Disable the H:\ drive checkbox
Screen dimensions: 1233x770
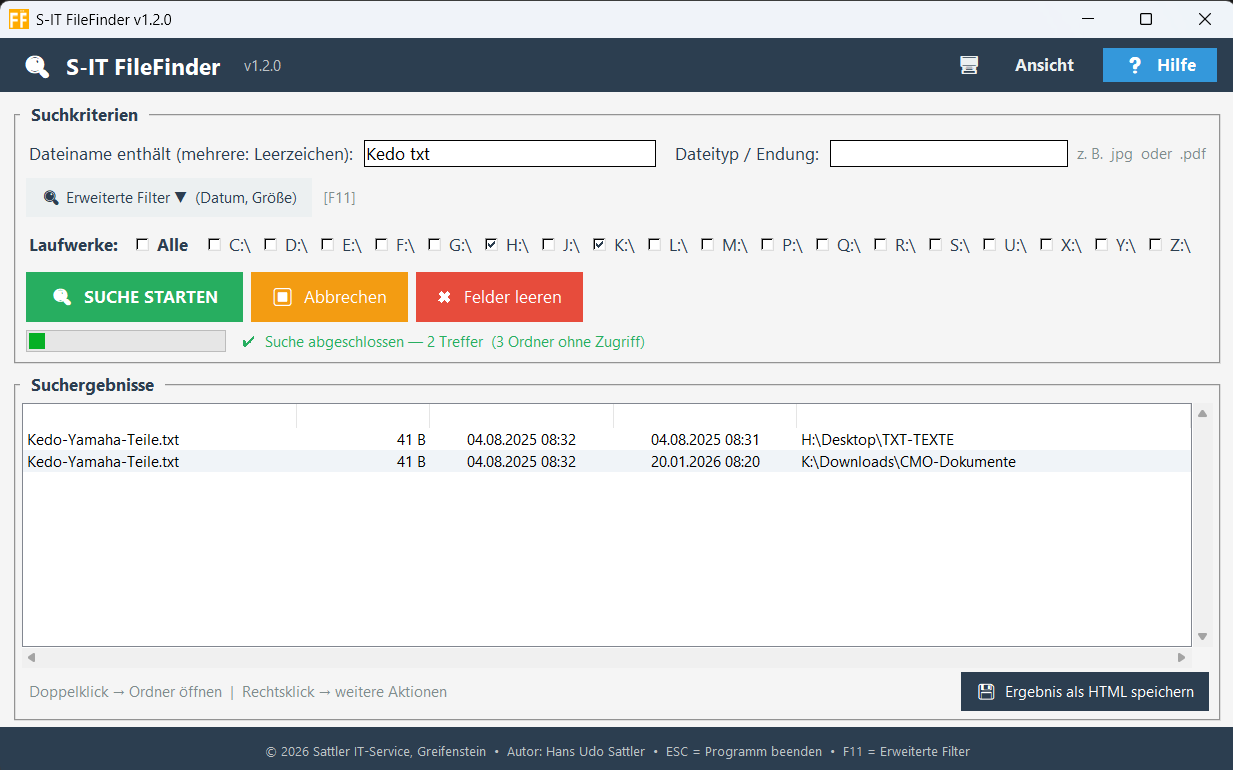click(x=490, y=243)
